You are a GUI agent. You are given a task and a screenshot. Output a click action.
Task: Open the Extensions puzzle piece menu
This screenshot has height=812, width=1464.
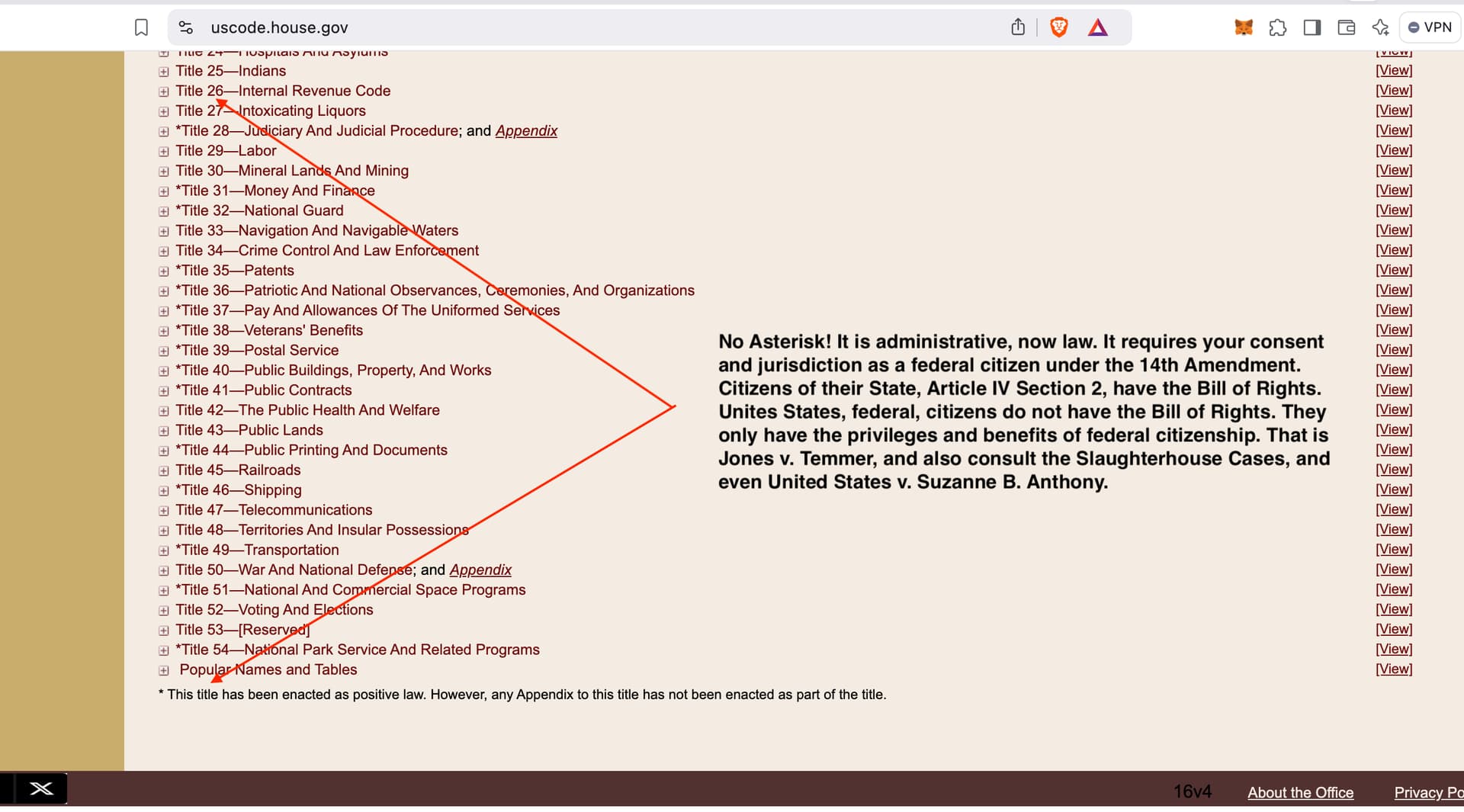point(1277,27)
